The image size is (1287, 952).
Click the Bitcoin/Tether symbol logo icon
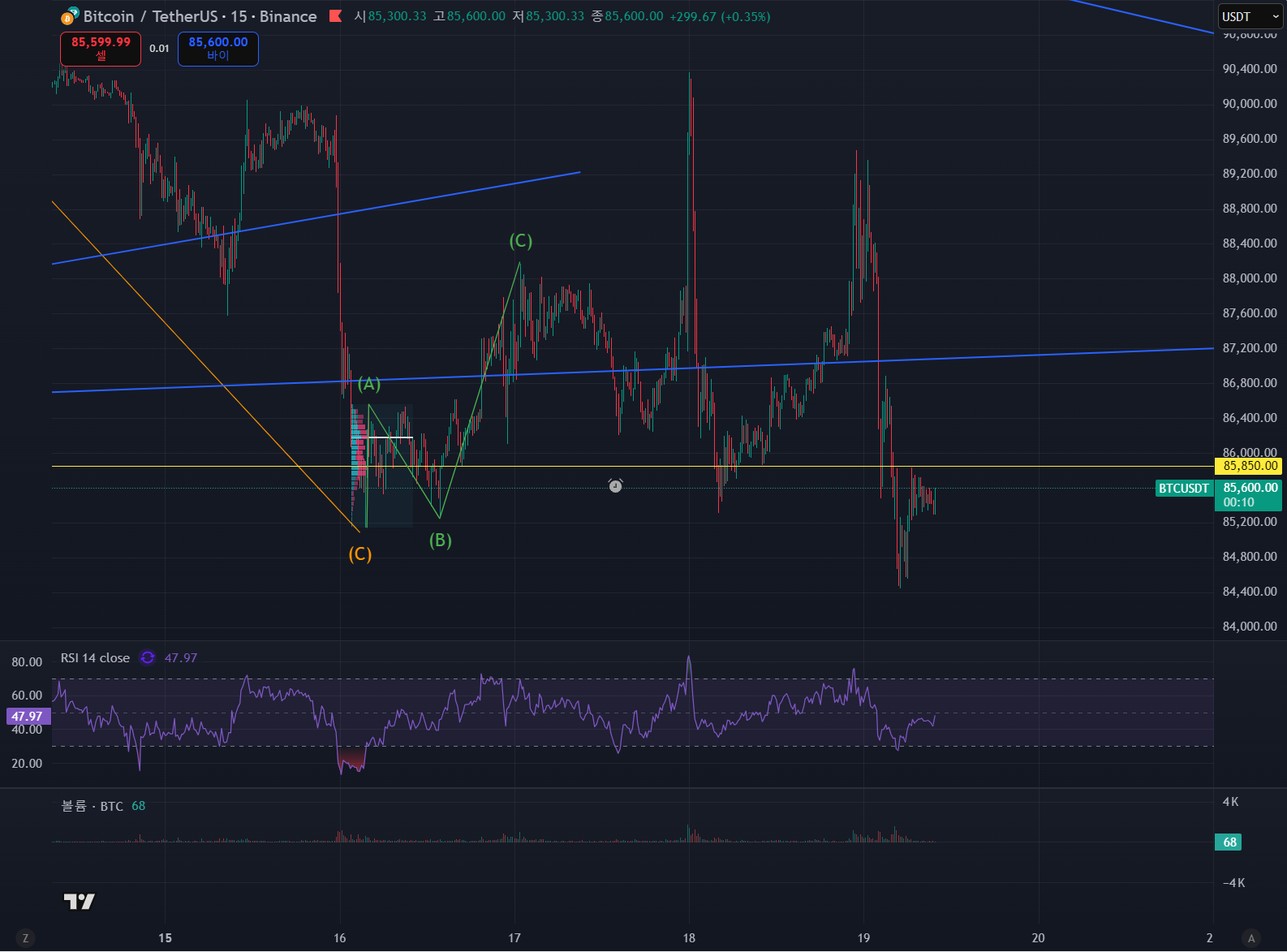[71, 15]
